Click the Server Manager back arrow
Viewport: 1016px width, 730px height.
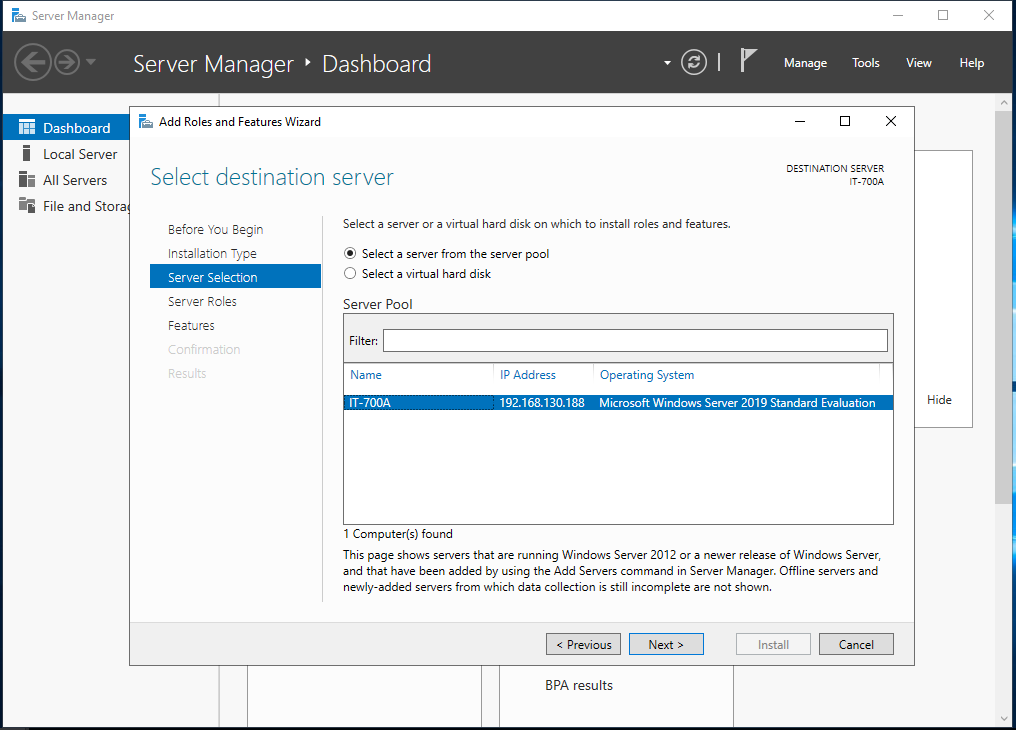click(32, 63)
